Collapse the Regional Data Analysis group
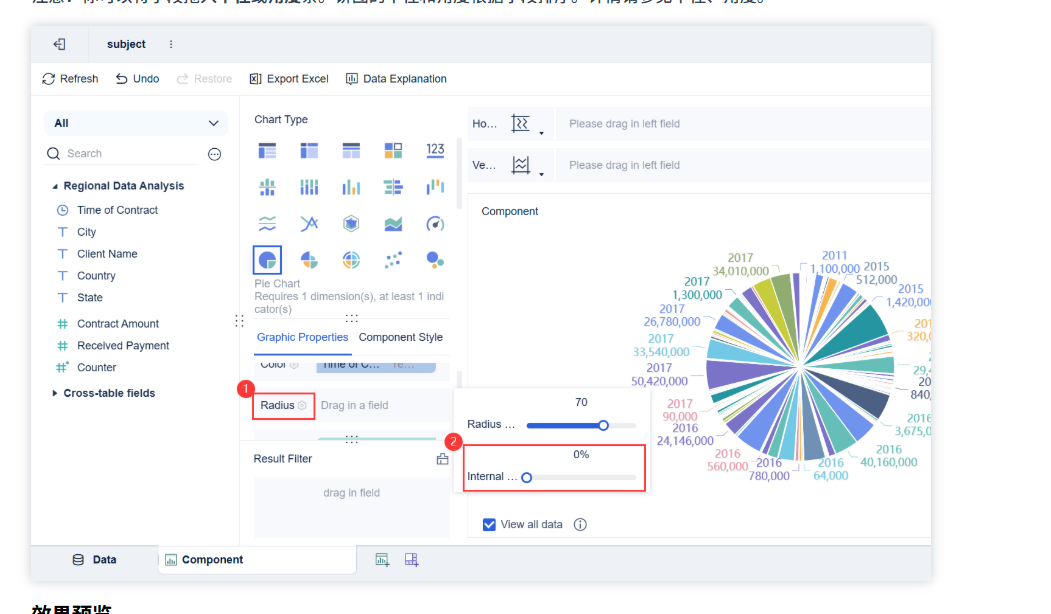 click(x=55, y=186)
